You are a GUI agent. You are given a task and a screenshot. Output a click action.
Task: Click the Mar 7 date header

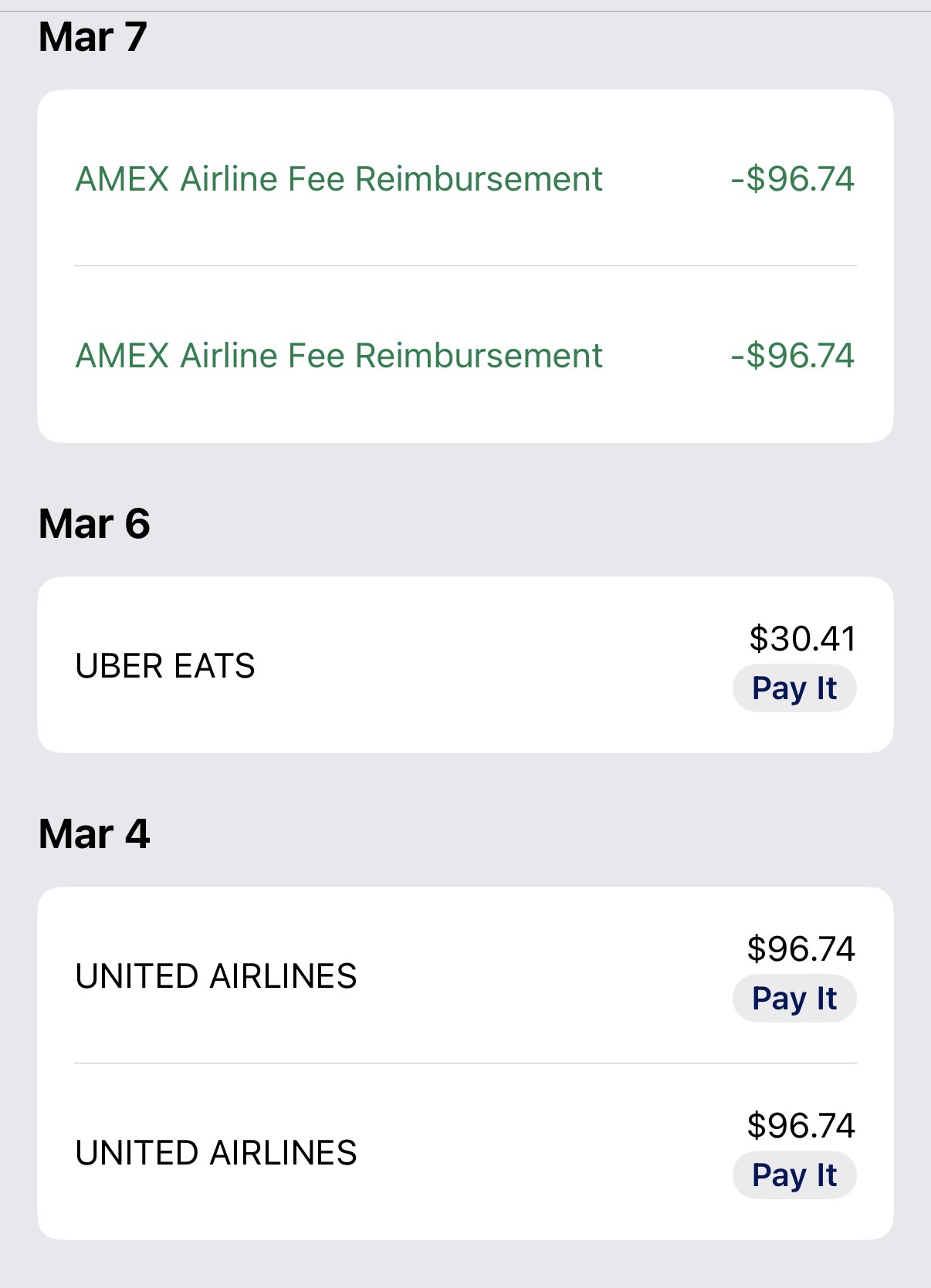(93, 37)
